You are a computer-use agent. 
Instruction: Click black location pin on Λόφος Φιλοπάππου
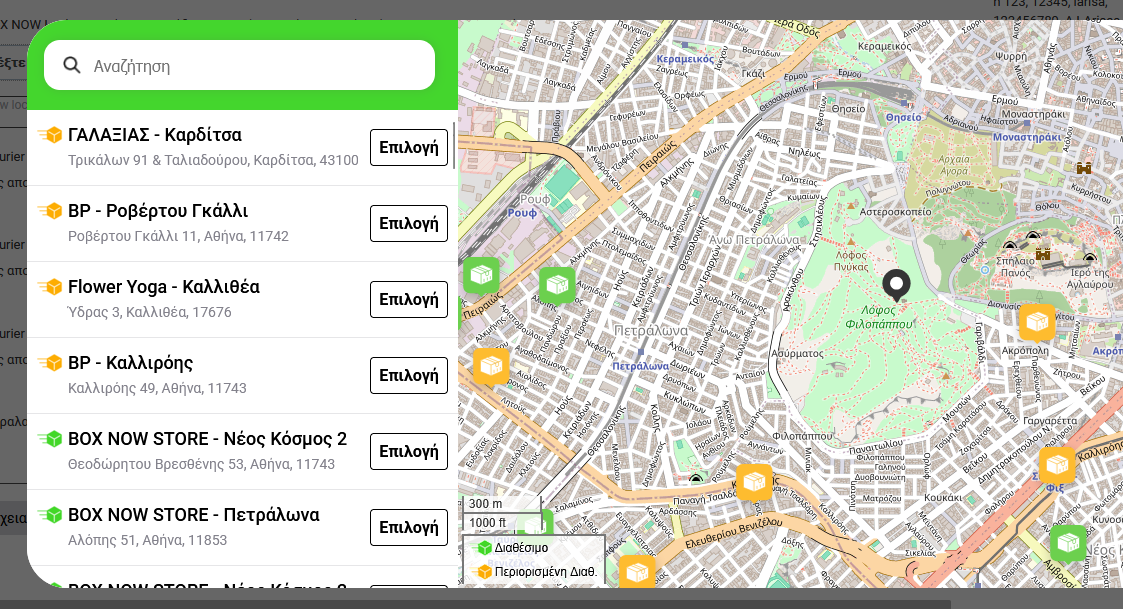click(x=896, y=285)
